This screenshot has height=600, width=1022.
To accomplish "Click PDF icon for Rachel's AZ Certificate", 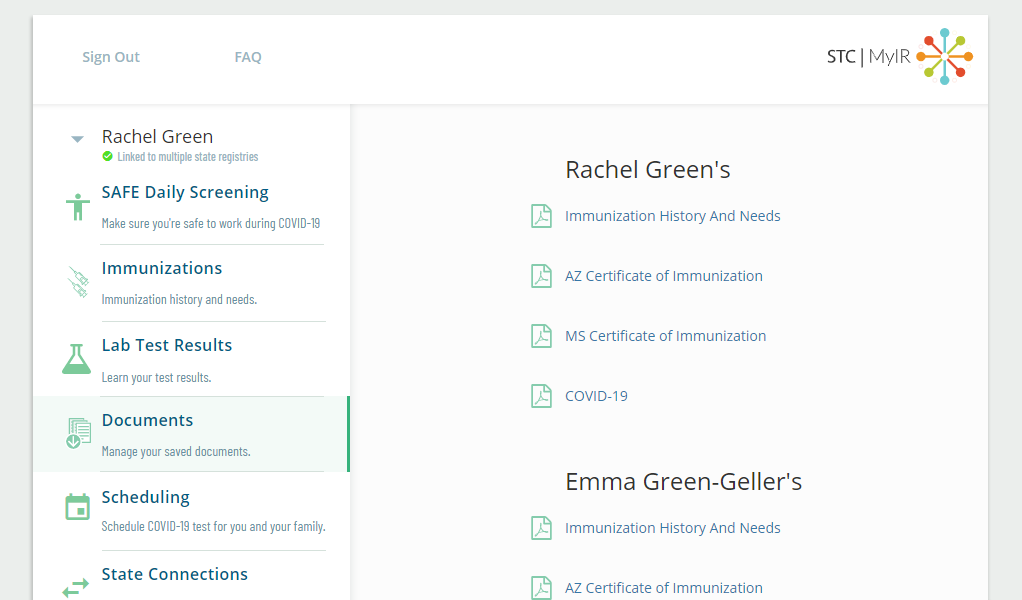I will click(x=541, y=276).
